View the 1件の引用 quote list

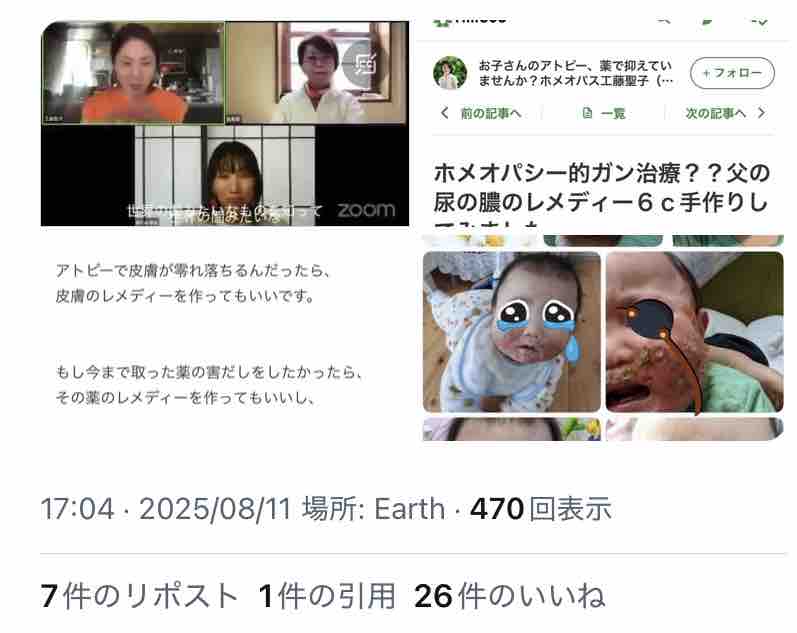point(327,595)
